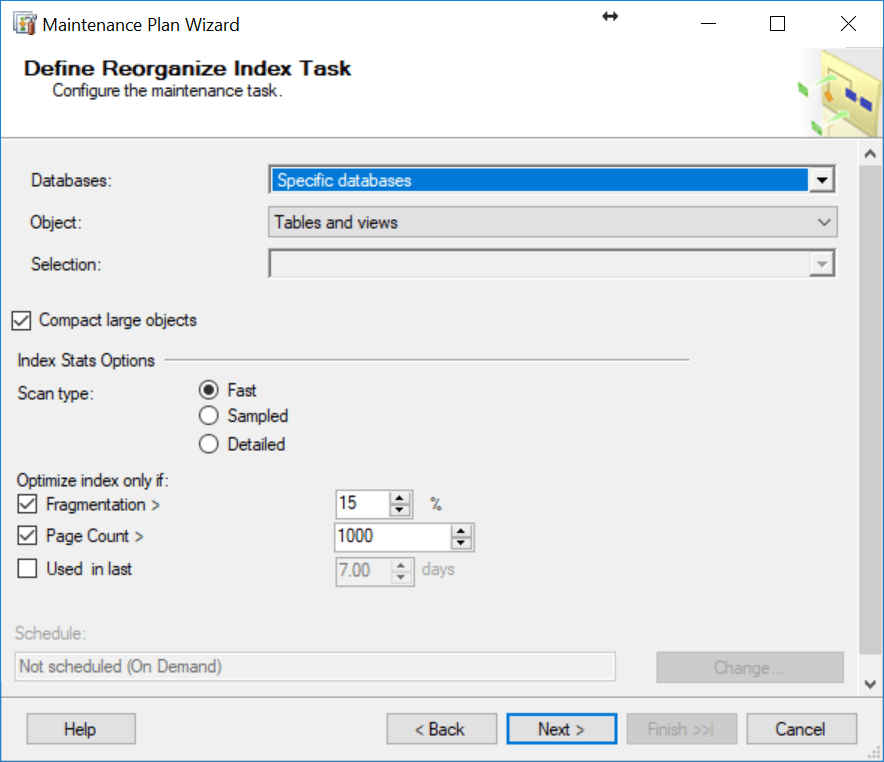884x762 pixels.
Task: Click the scroll down arrow of the panel
Action: click(870, 684)
